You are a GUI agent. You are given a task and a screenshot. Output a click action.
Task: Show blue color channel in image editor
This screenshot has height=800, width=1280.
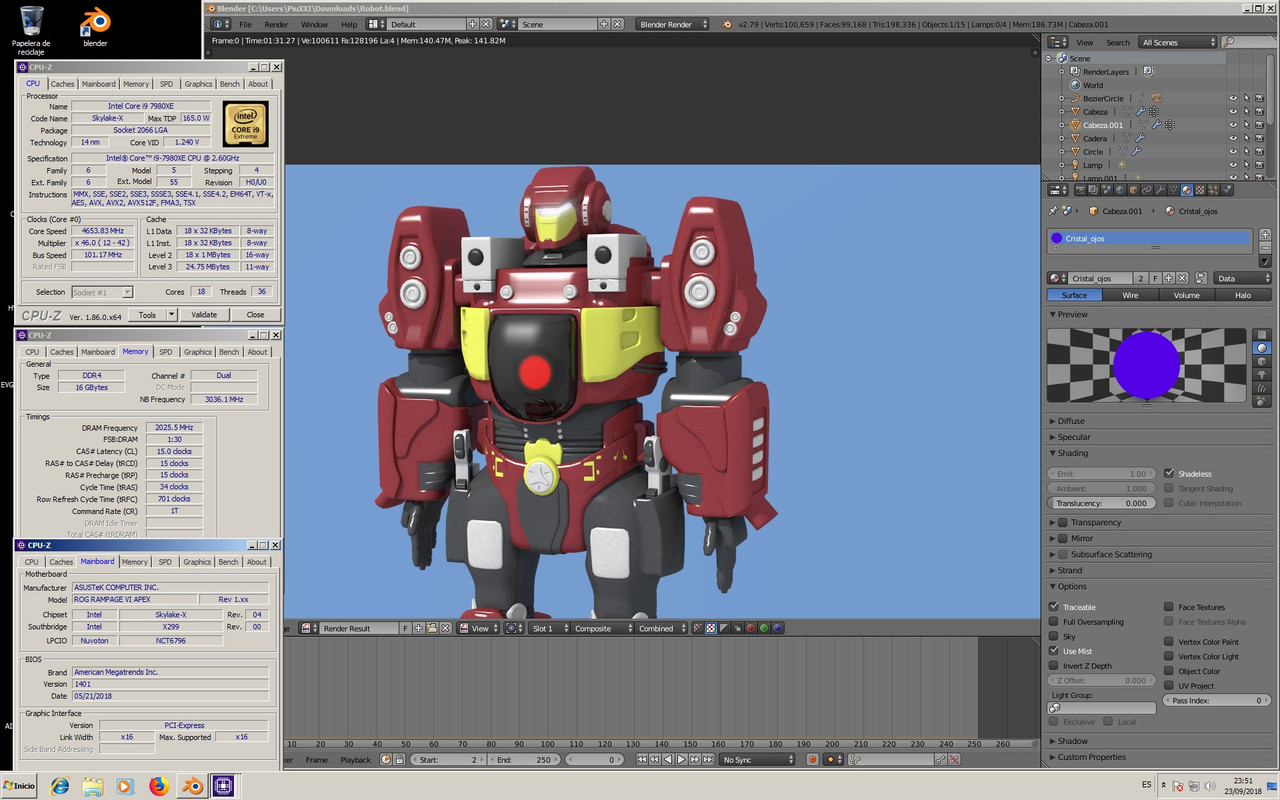coord(777,628)
